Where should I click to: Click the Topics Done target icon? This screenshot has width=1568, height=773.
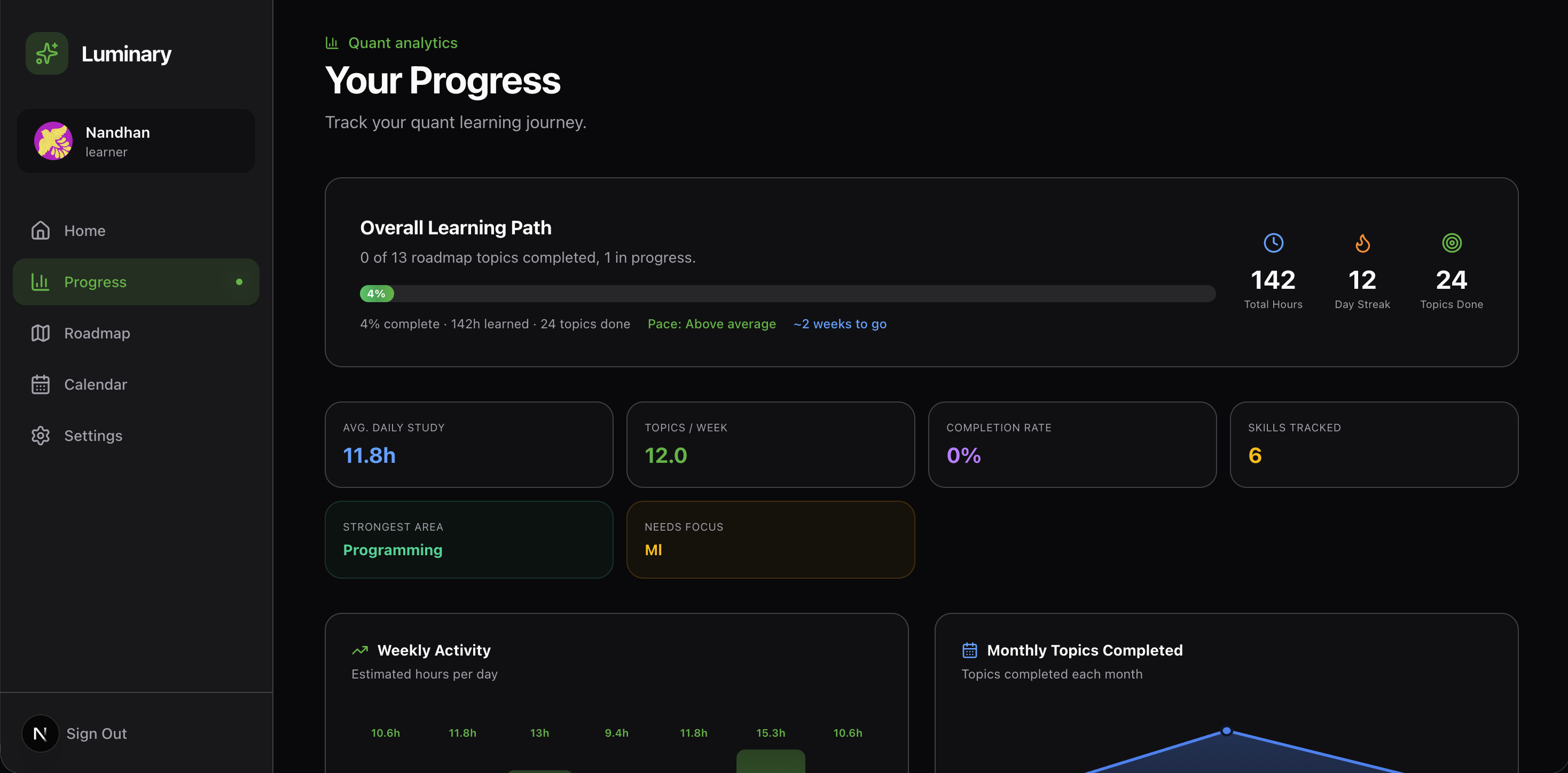[1451, 243]
